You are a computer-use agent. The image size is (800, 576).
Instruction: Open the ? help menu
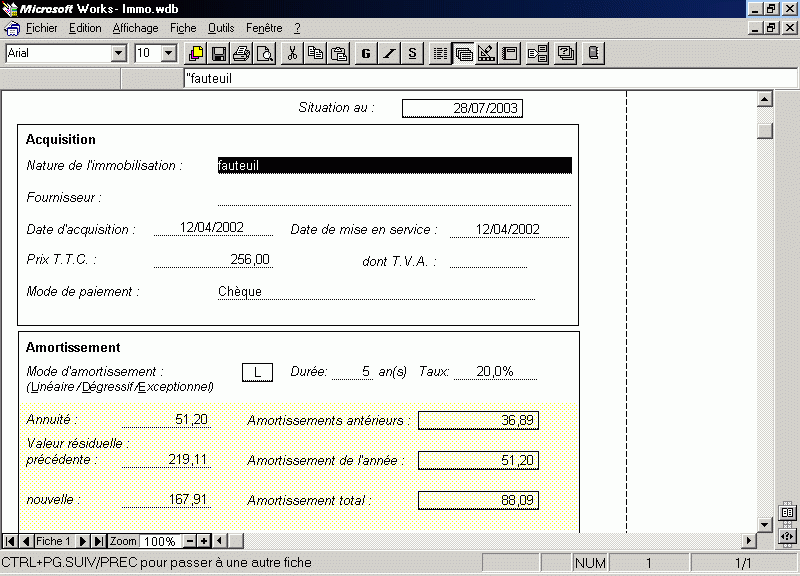coord(297,29)
